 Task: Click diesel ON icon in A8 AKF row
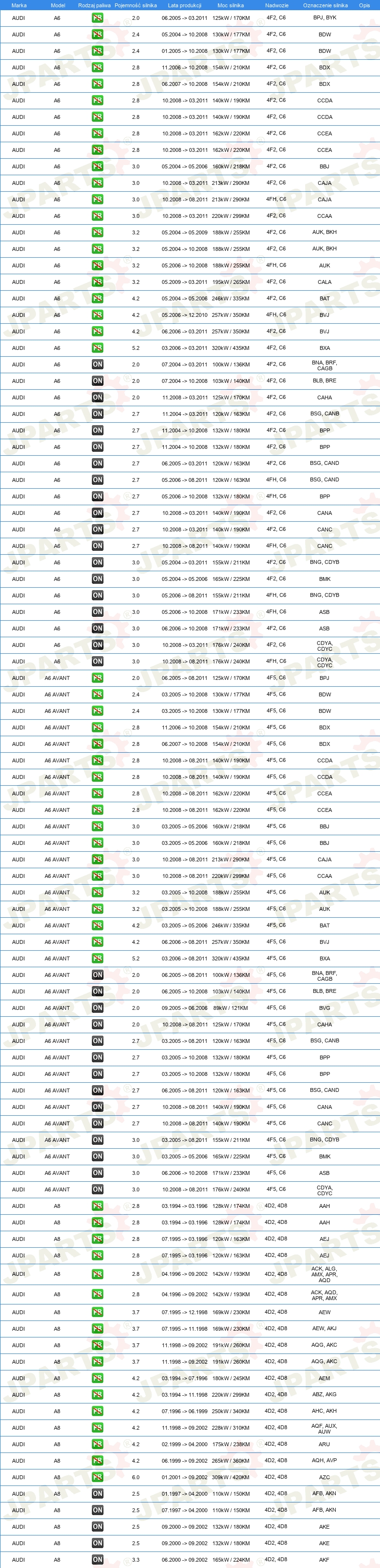coord(98,1559)
